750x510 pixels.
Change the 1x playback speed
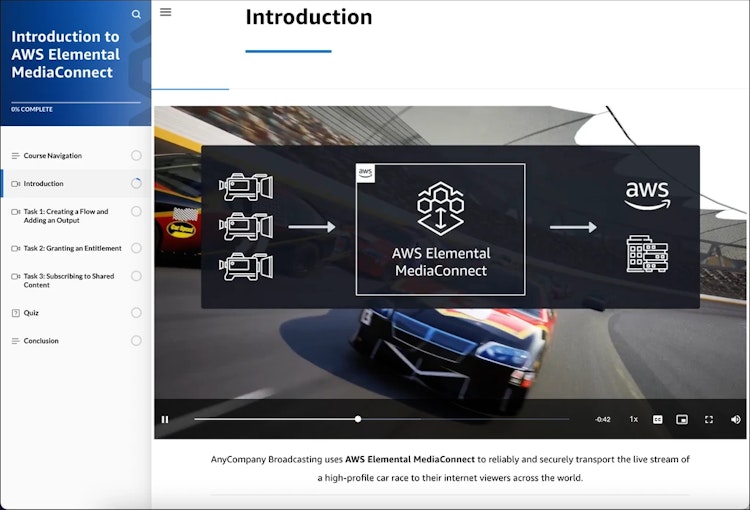click(x=634, y=420)
